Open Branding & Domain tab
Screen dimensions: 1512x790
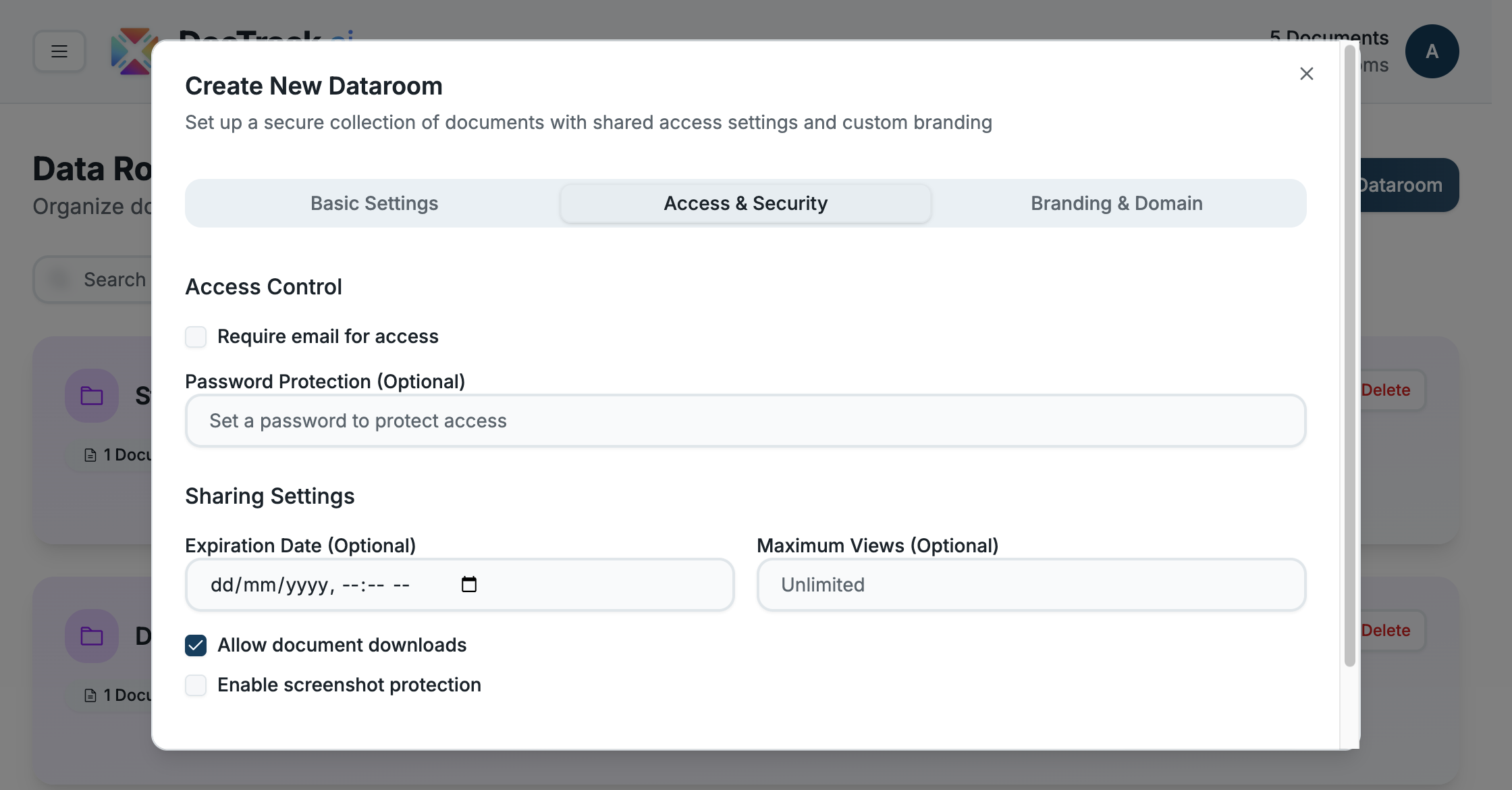pos(1116,203)
